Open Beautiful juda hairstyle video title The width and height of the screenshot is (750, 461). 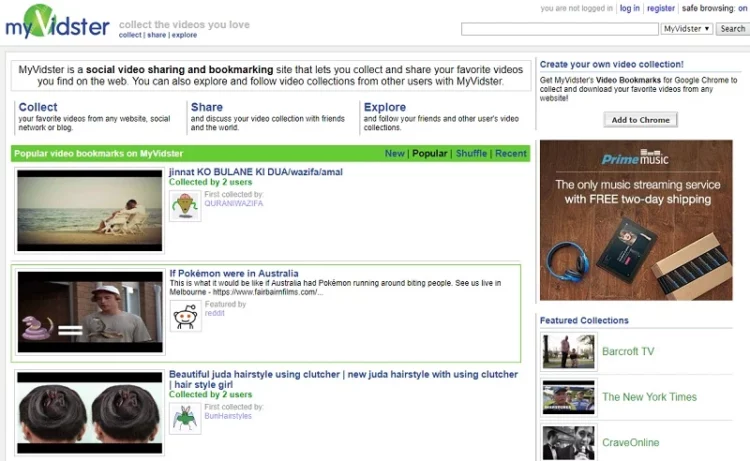click(x=343, y=379)
